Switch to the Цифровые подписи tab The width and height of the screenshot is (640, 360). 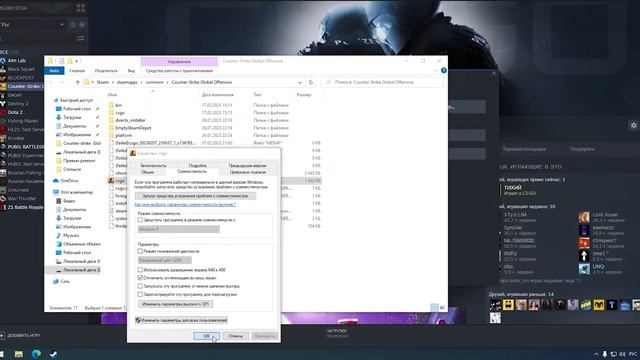[247, 172]
